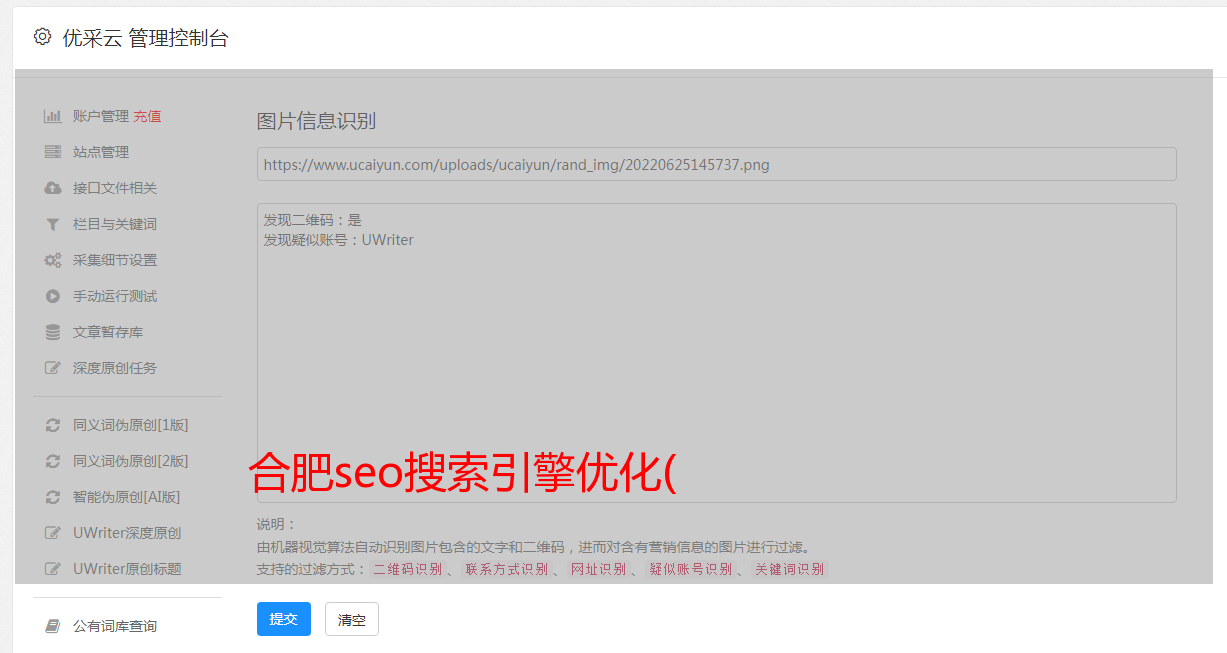Click the database icon for 文章暂存库
This screenshot has width=1227, height=653.
(53, 332)
